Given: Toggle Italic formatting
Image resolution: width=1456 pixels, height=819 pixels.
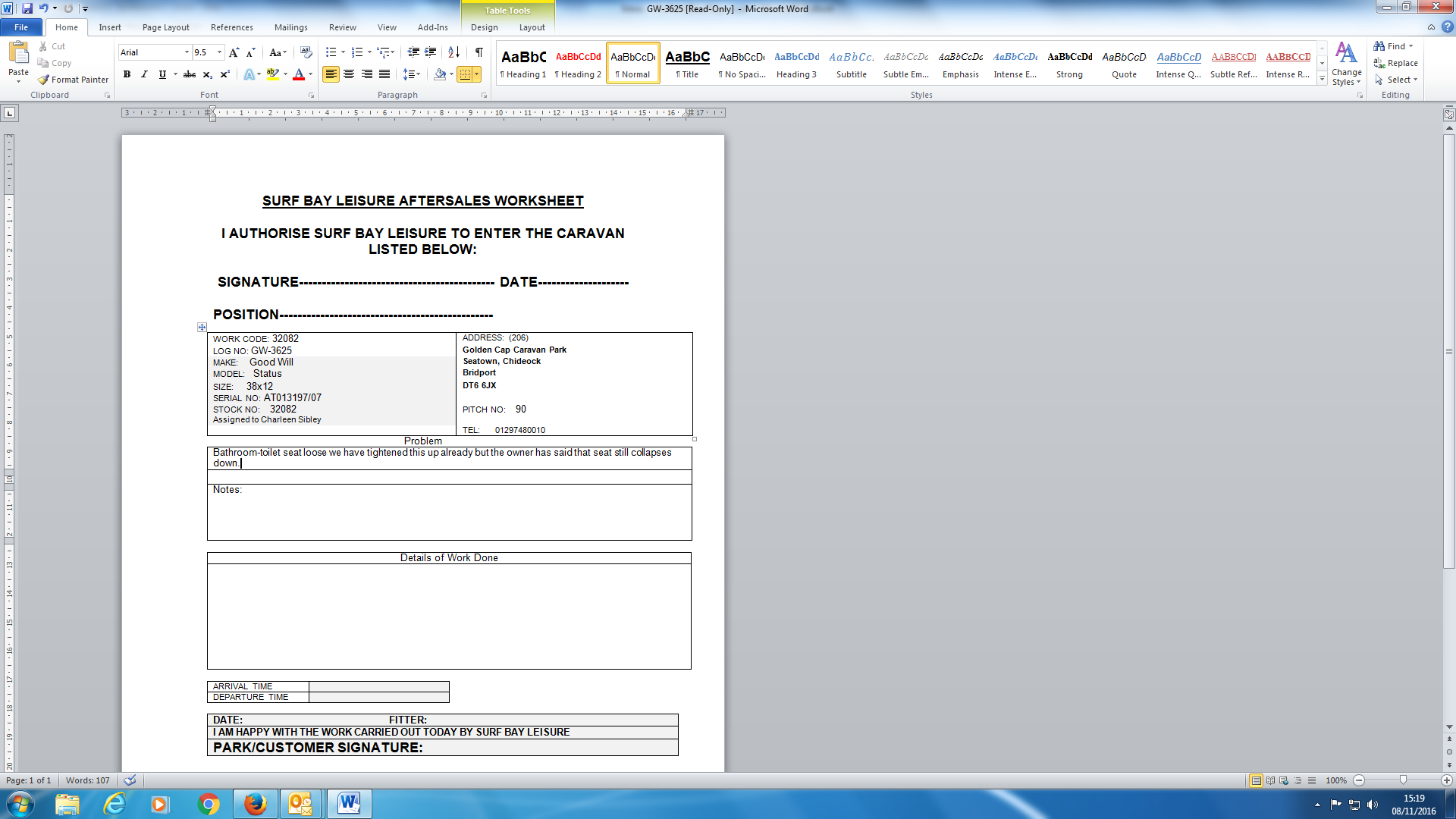Looking at the screenshot, I should (144, 74).
